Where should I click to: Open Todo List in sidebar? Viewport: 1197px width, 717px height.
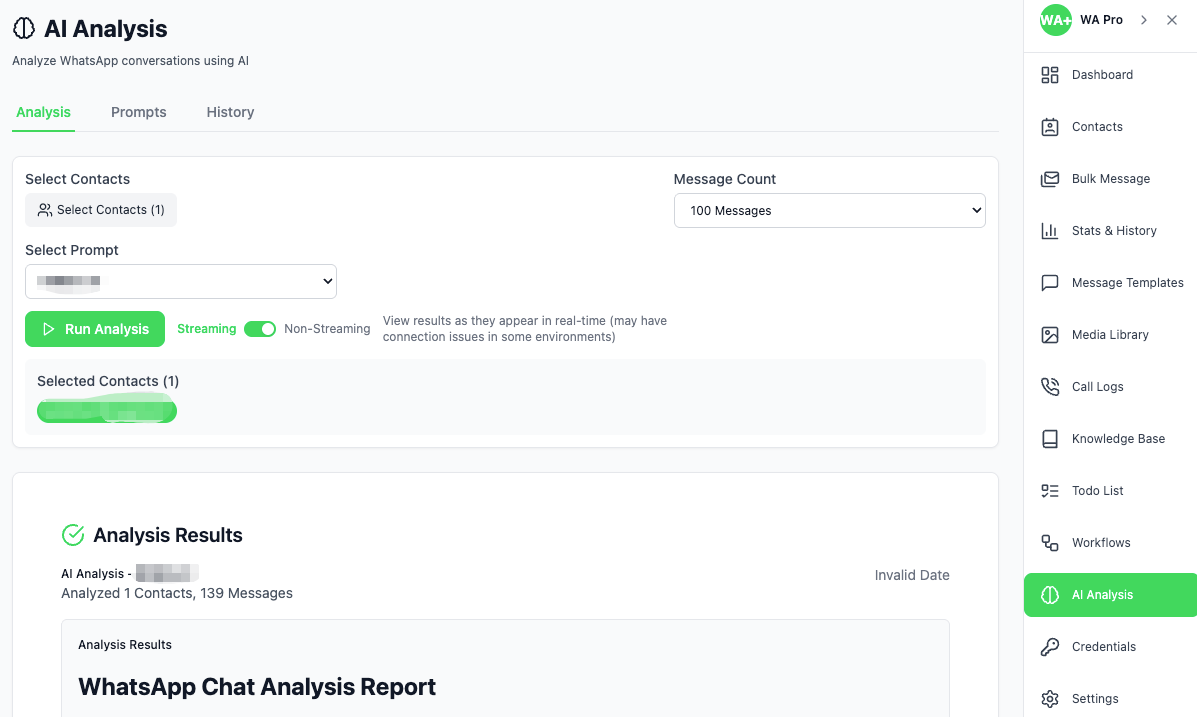click(1110, 490)
